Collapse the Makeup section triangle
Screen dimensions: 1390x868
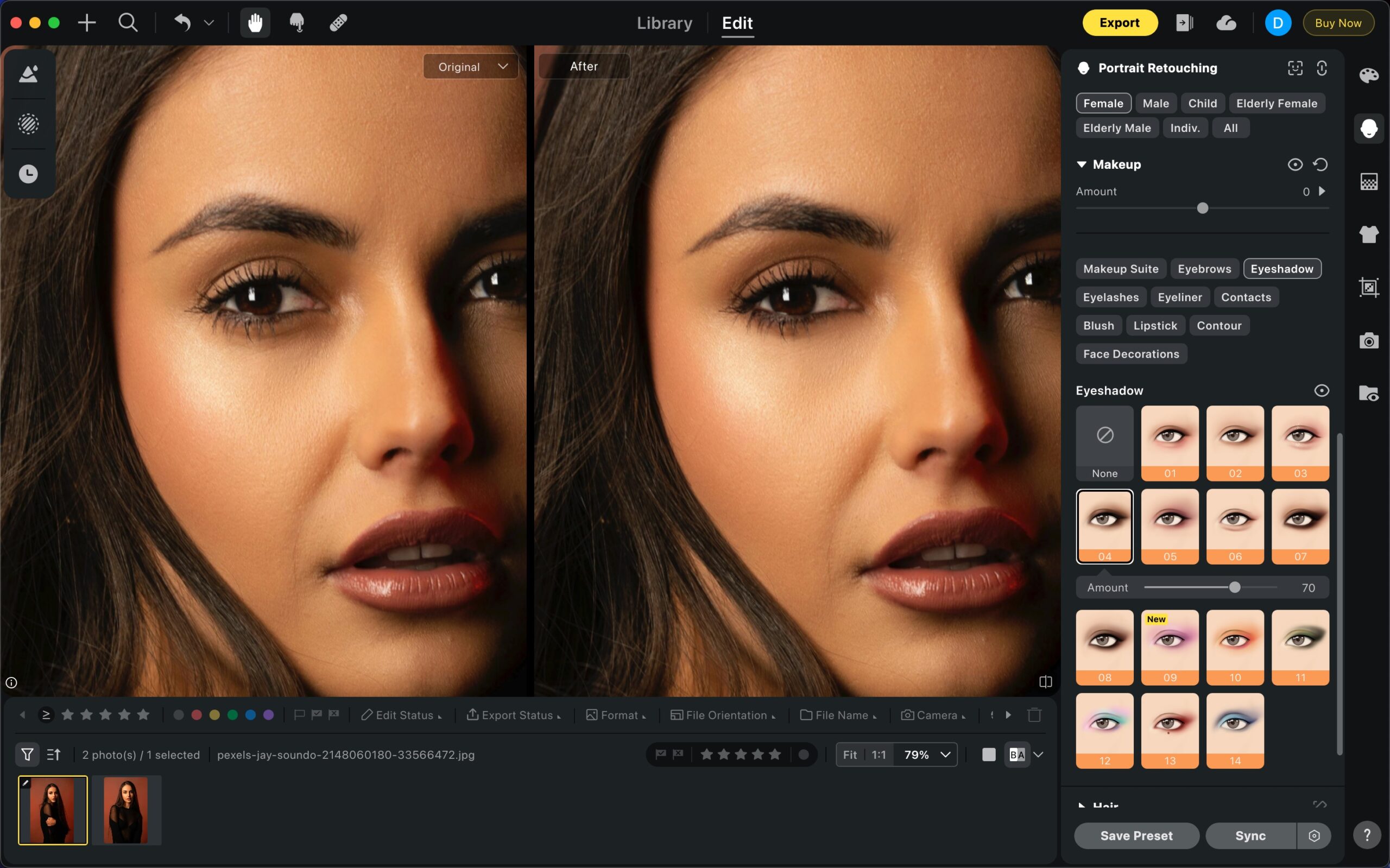pyautogui.click(x=1082, y=165)
